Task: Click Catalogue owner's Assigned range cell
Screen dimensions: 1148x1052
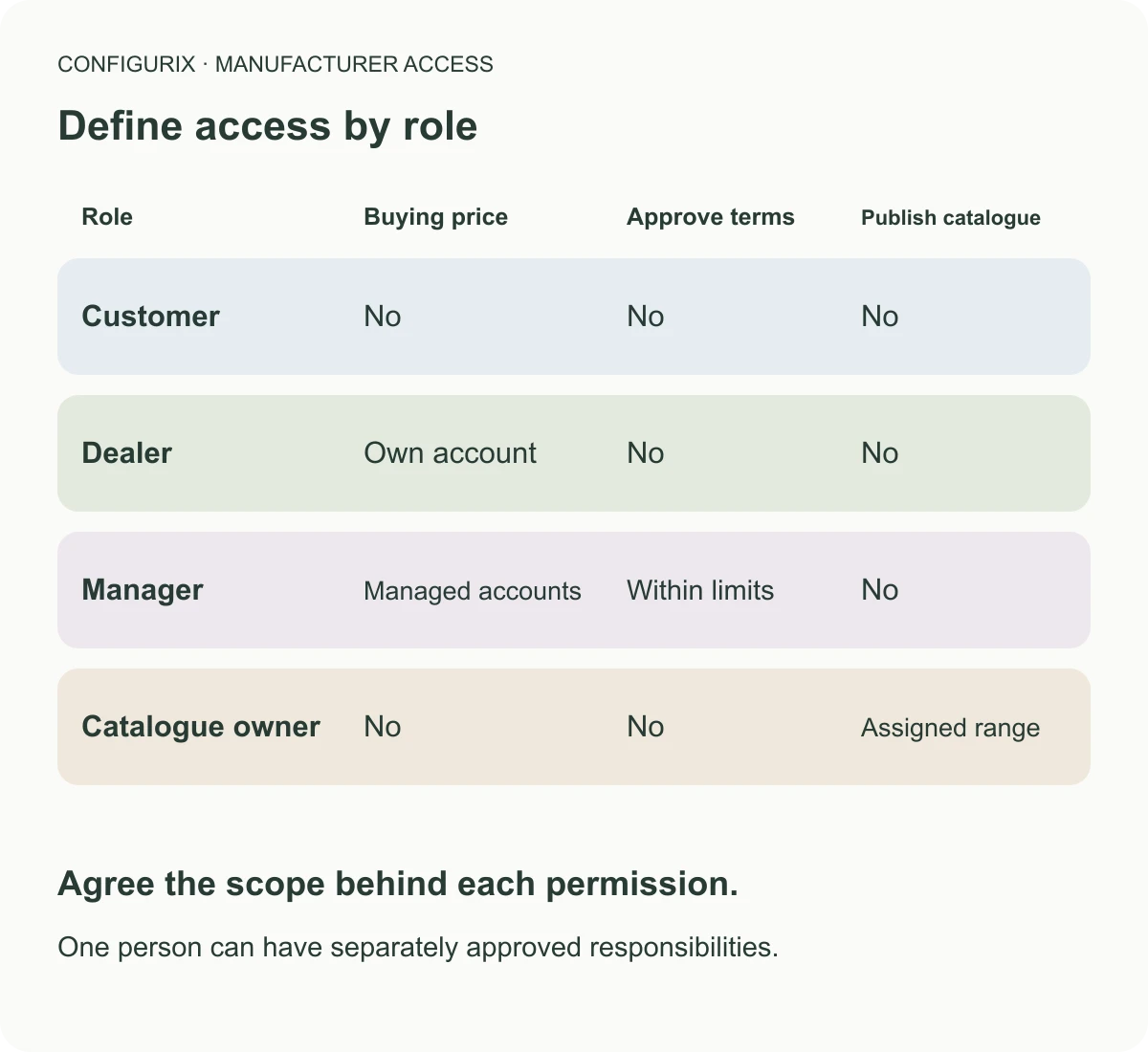Action: coord(950,728)
